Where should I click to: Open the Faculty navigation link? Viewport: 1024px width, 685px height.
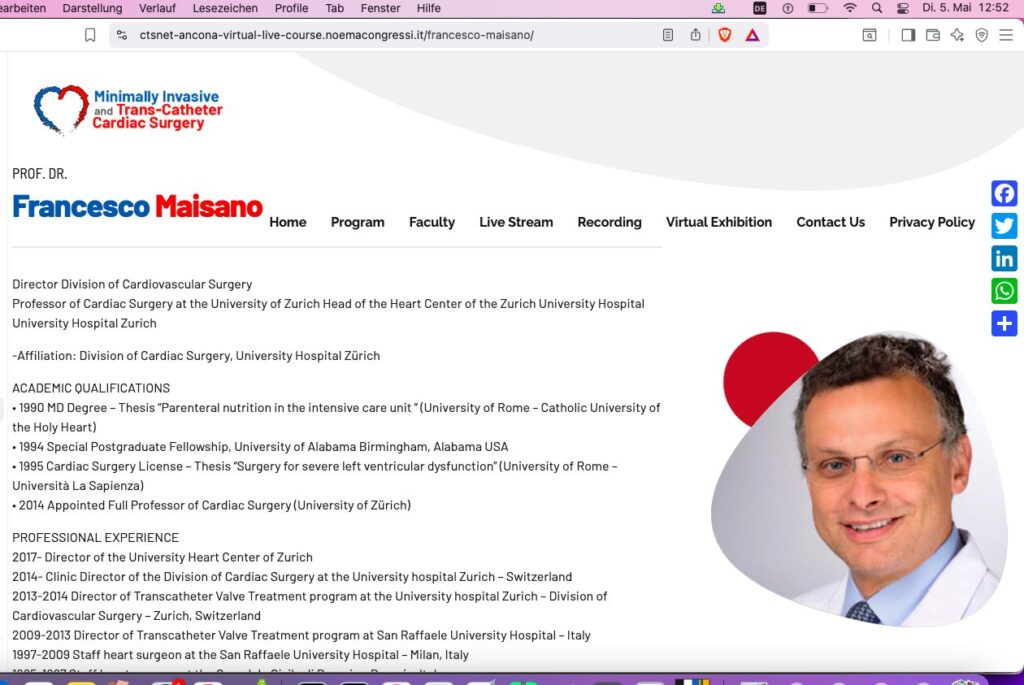432,222
